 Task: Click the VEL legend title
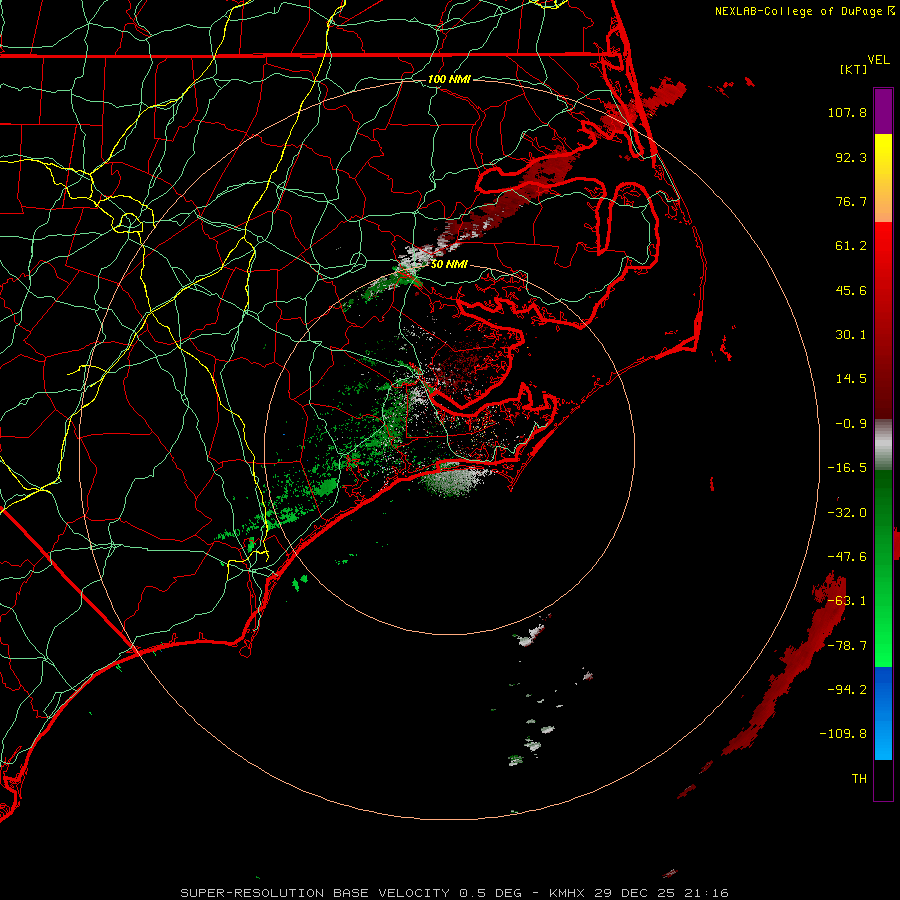pos(878,60)
